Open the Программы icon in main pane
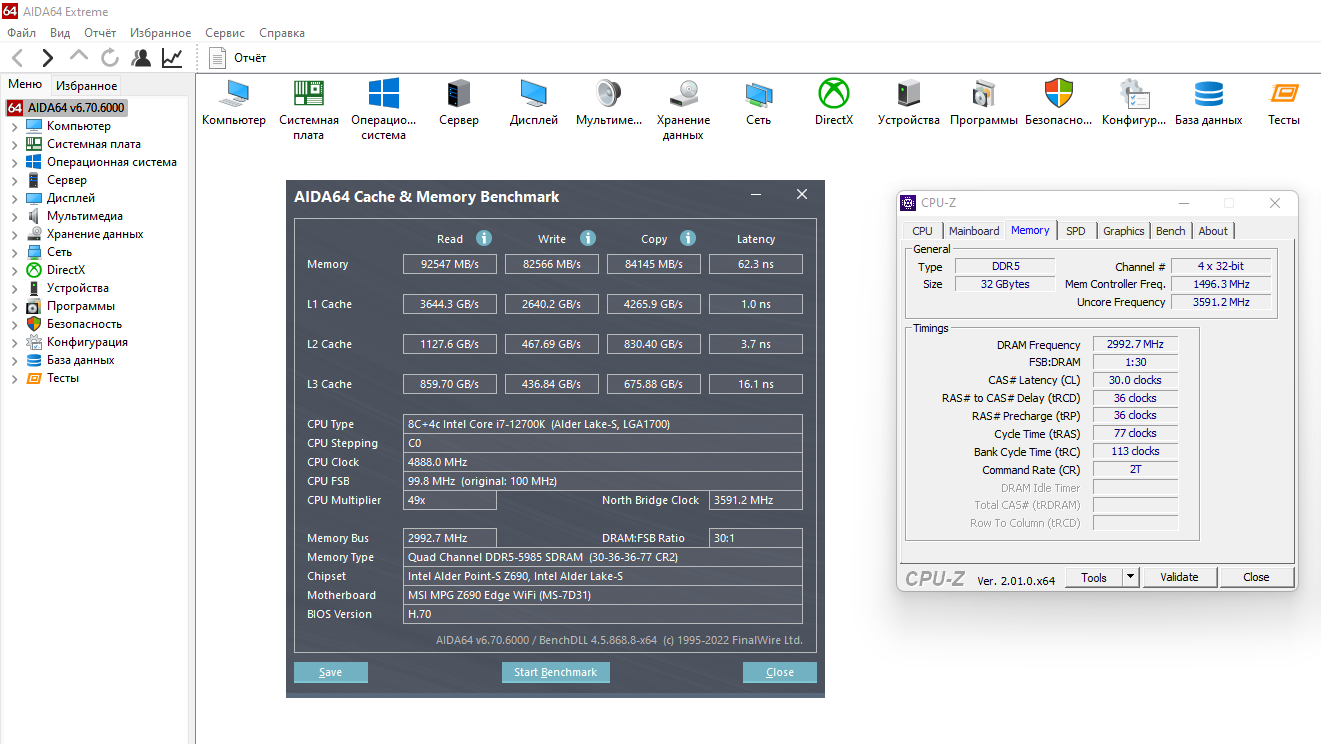The height and width of the screenshot is (744, 1321). pos(984,94)
